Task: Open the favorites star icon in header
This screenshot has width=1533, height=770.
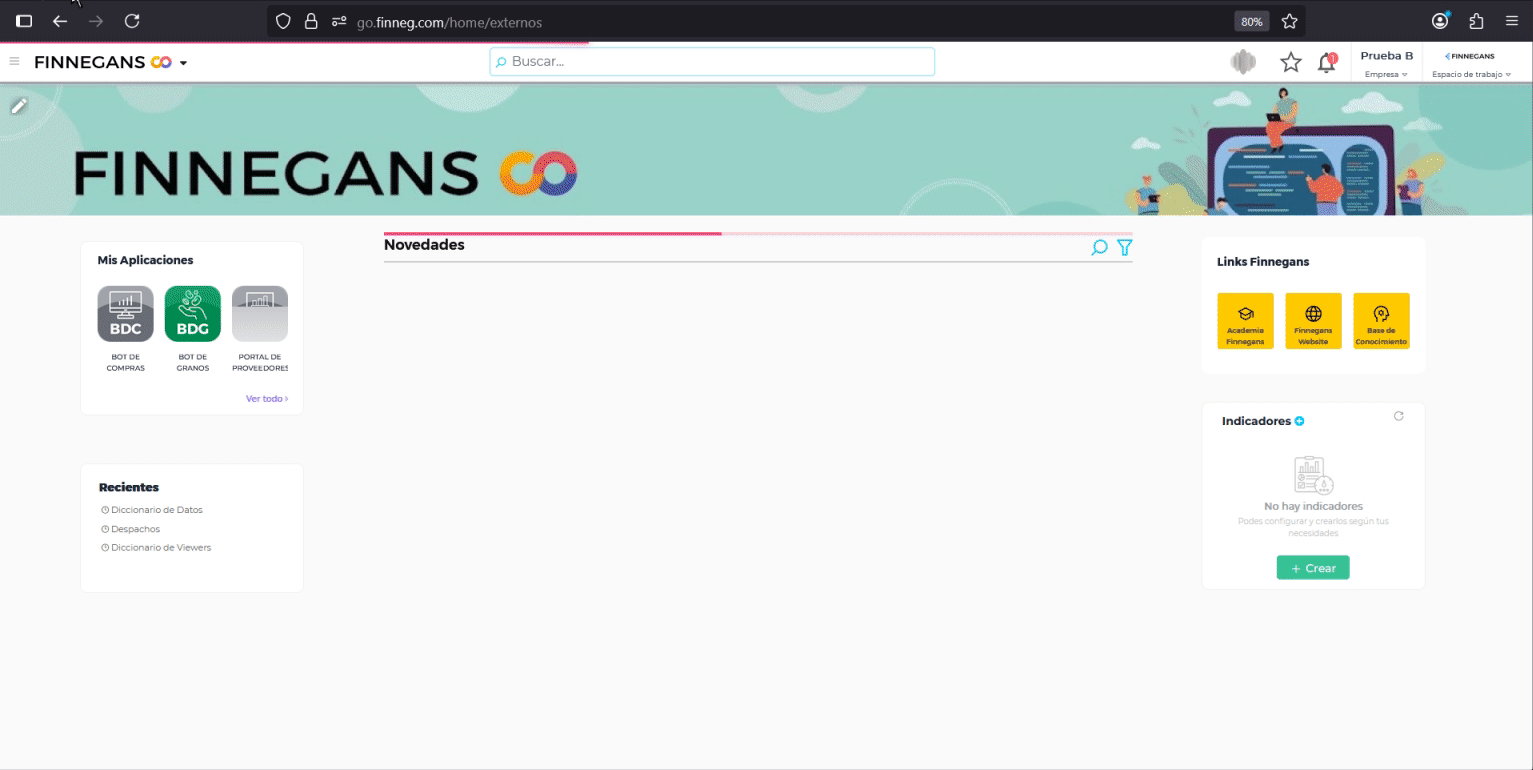Action: tap(1291, 62)
